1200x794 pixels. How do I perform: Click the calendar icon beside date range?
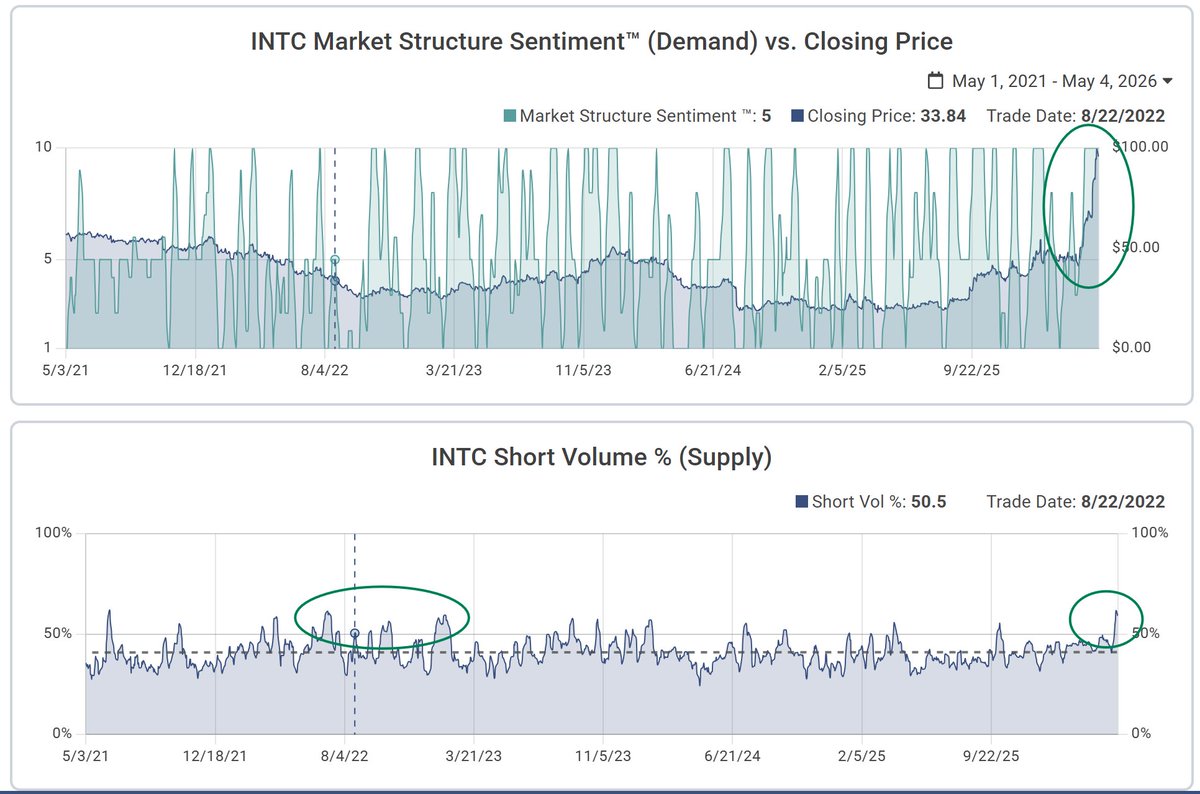[x=936, y=81]
